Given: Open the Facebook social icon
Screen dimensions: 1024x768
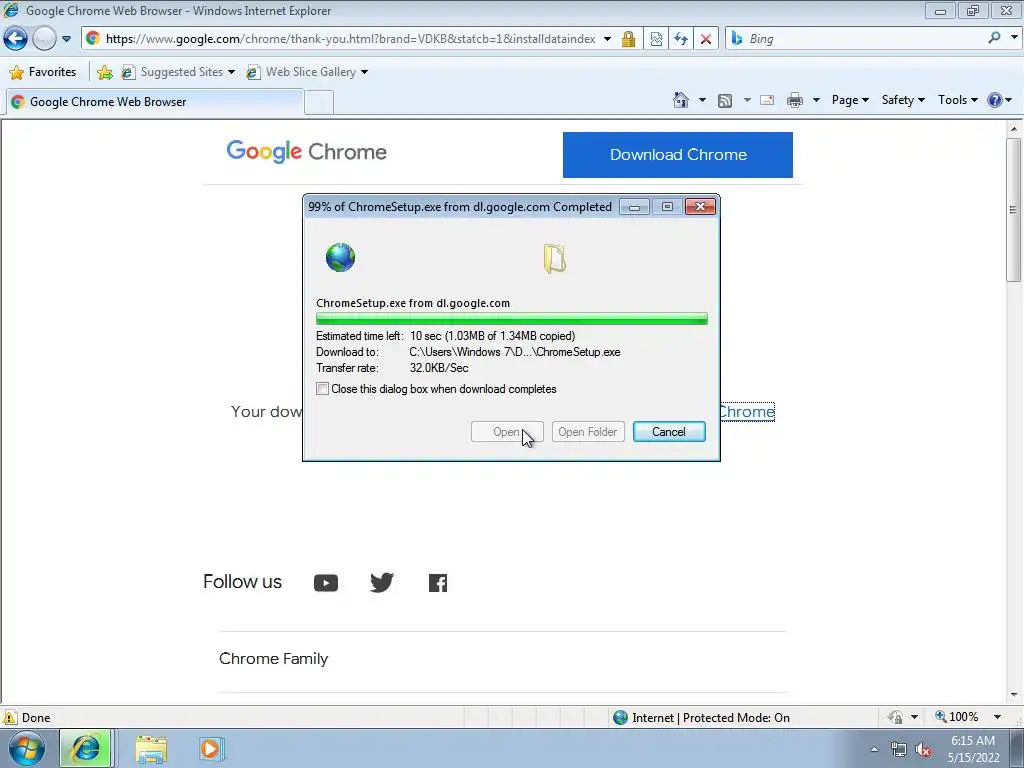Looking at the screenshot, I should [438, 583].
